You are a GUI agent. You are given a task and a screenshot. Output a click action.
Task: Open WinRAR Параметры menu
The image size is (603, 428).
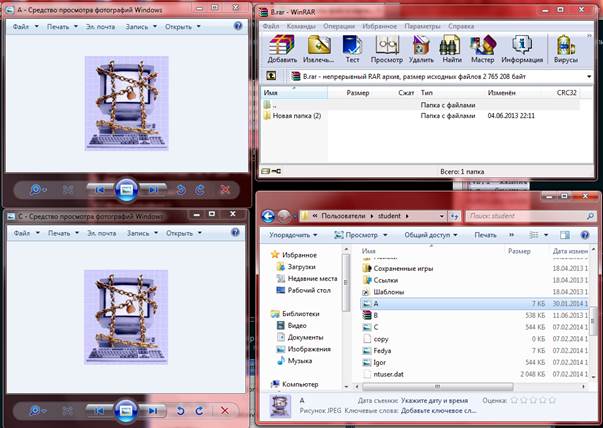(422, 26)
